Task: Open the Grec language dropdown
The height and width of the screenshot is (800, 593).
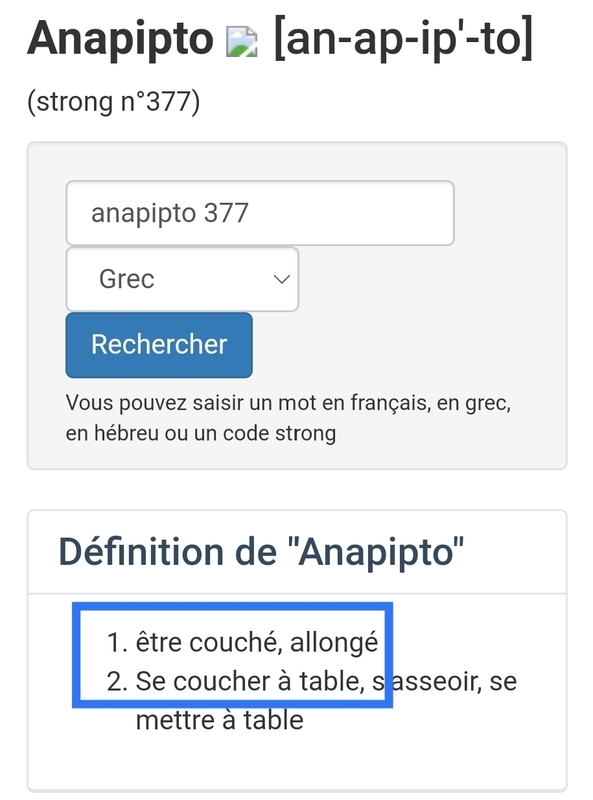Action: [x=182, y=279]
